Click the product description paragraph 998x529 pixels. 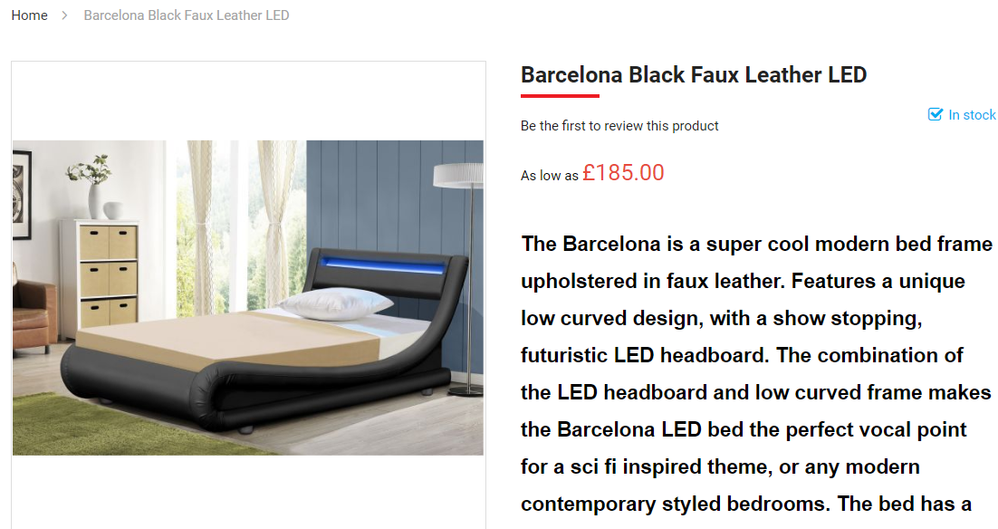[756, 373]
